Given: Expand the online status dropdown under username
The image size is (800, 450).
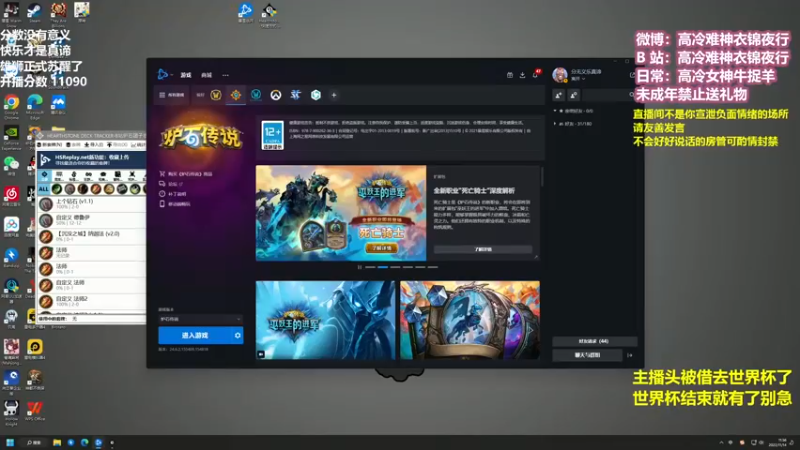Looking at the screenshot, I should (578, 79).
